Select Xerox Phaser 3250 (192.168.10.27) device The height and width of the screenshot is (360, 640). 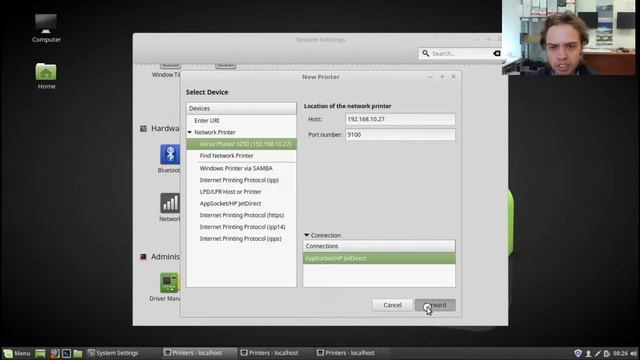click(x=241, y=144)
